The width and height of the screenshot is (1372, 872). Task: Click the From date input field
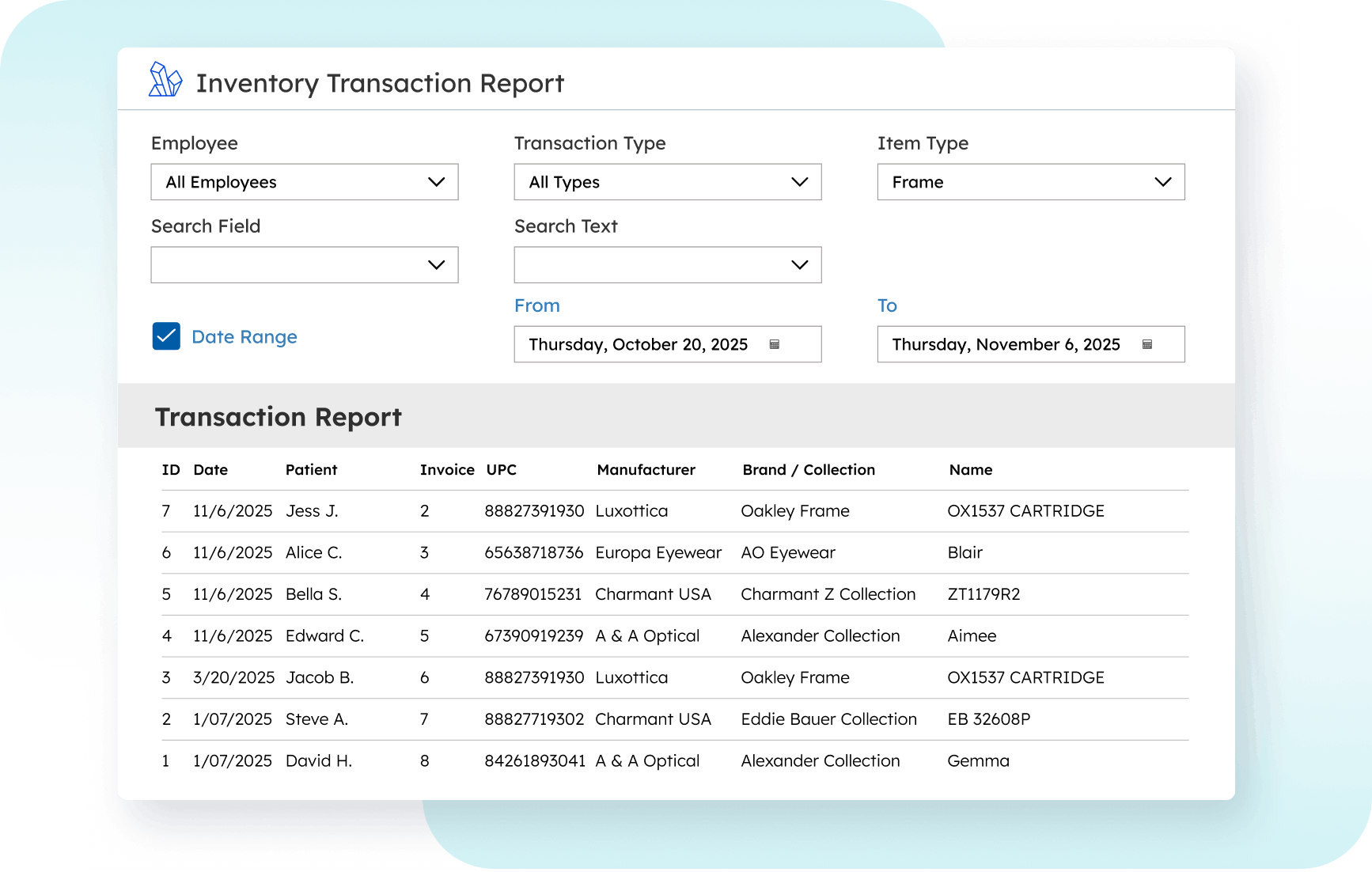pos(638,344)
